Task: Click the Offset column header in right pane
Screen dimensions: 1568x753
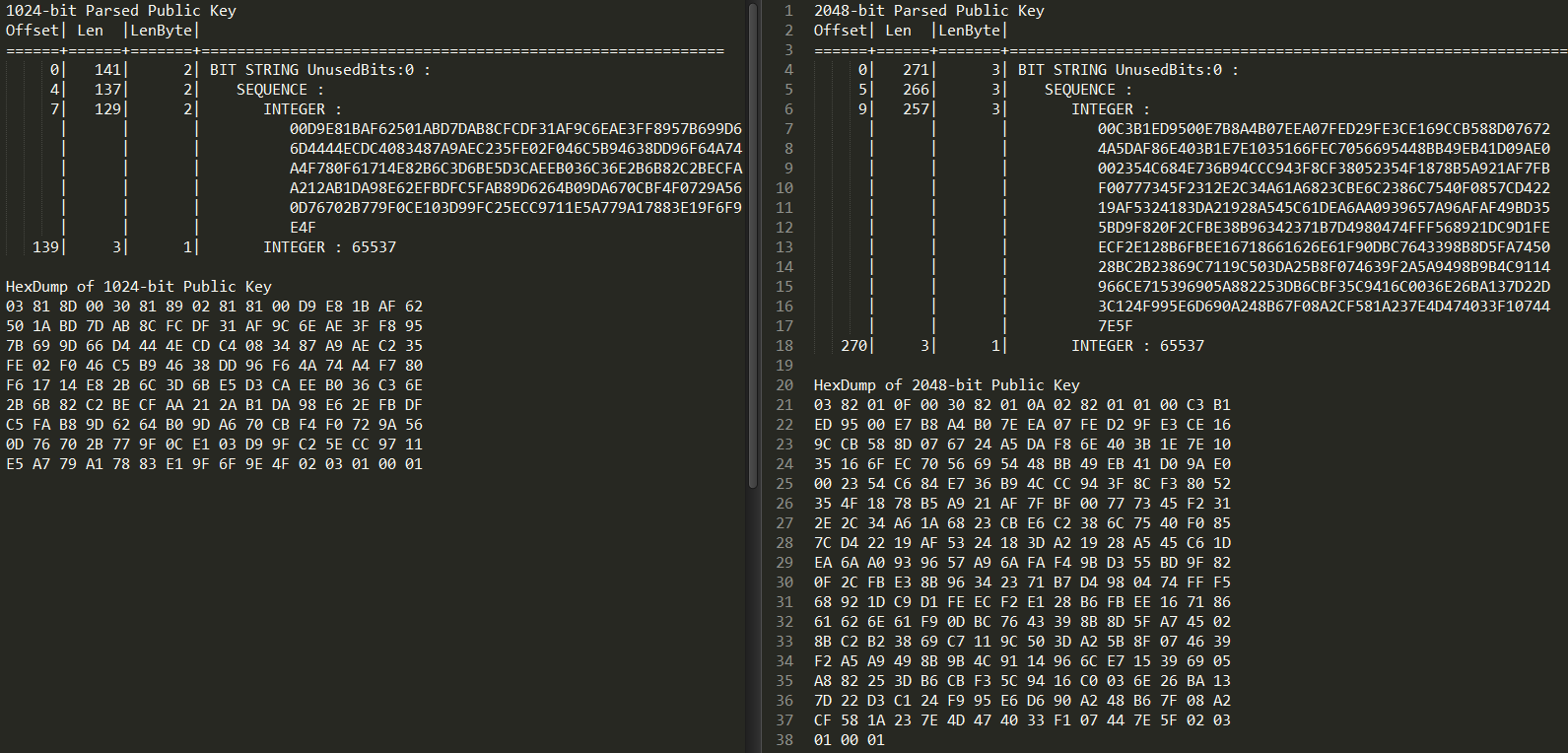Action: (841, 30)
